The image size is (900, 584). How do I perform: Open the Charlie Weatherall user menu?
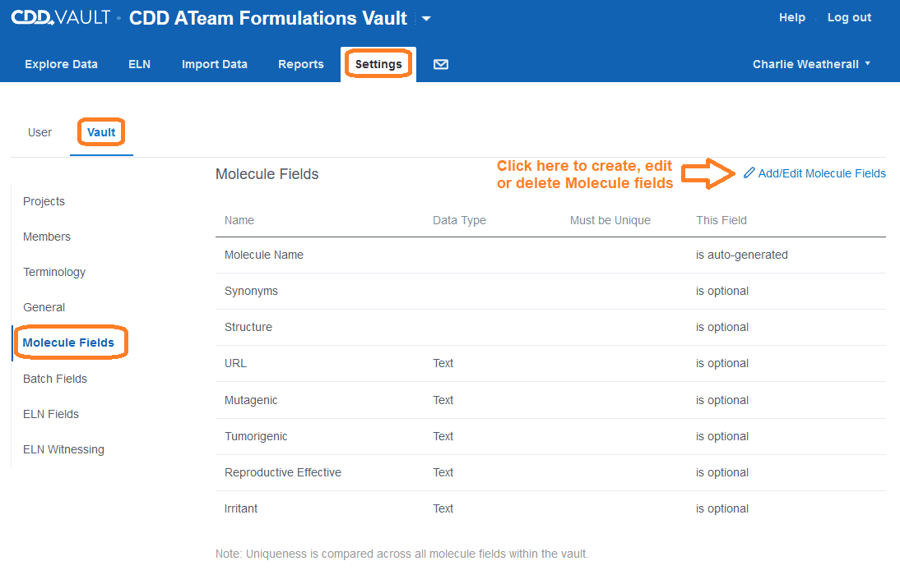pos(811,64)
